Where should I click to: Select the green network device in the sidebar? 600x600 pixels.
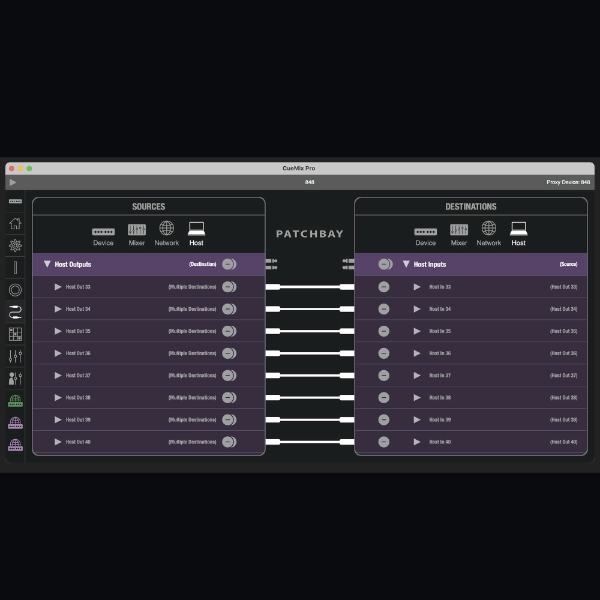tap(15, 401)
